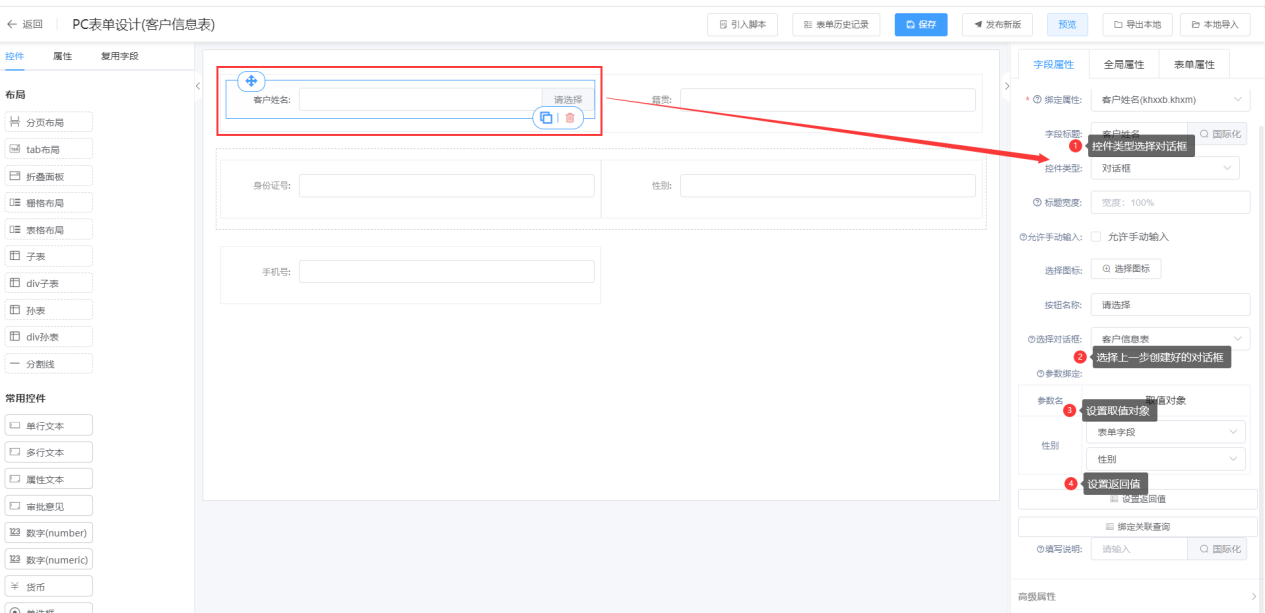Save the form with 保存
The width and height of the screenshot is (1265, 613).
[x=921, y=24]
